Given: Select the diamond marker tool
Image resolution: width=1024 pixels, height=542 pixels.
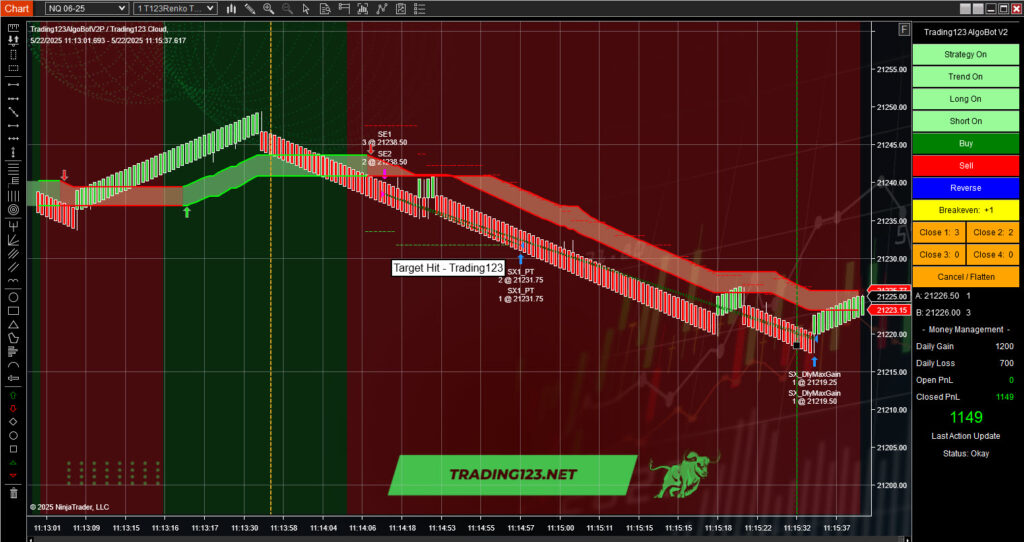Looking at the screenshot, I should [13, 422].
